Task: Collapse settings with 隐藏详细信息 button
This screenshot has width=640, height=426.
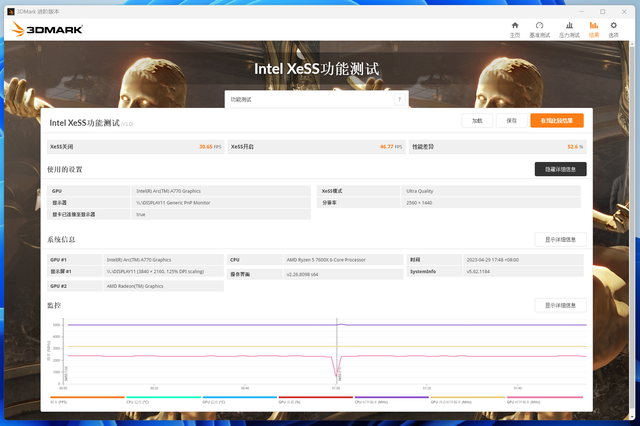Action: (560, 169)
